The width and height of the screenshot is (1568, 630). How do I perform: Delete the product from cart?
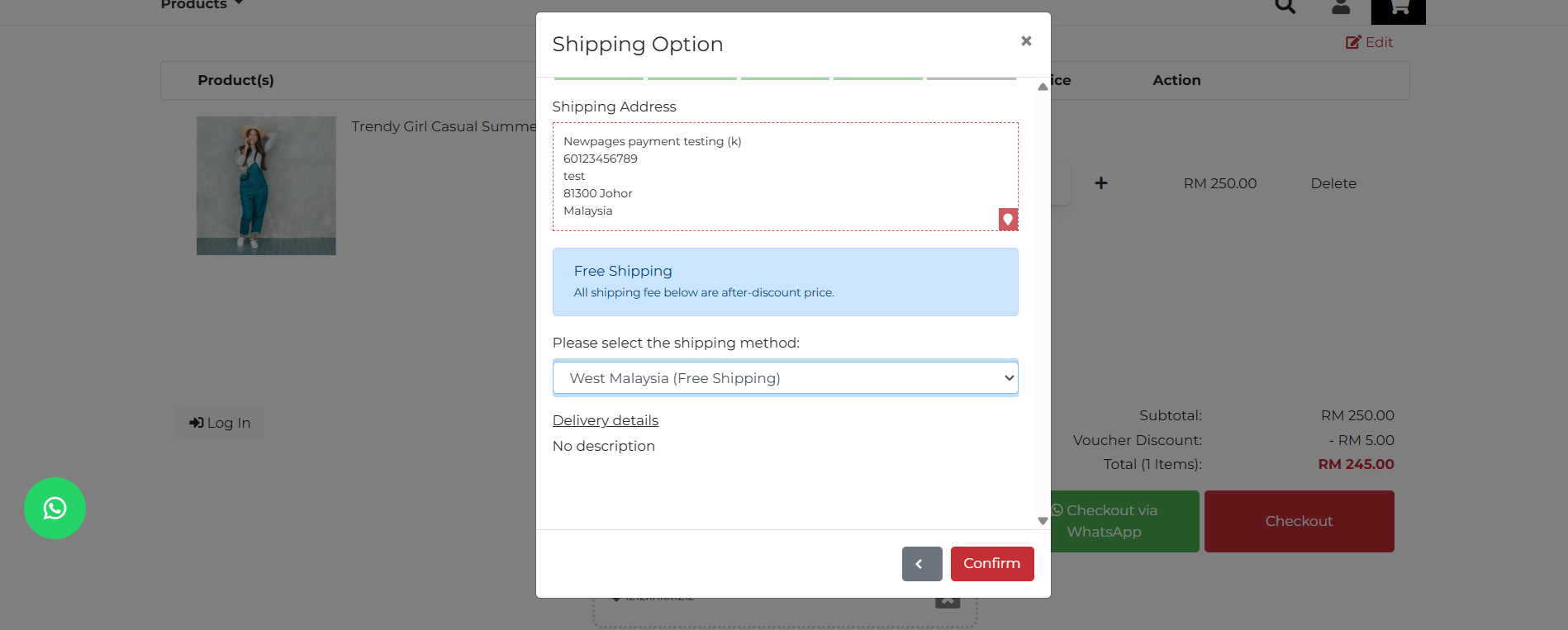pos(1333,183)
